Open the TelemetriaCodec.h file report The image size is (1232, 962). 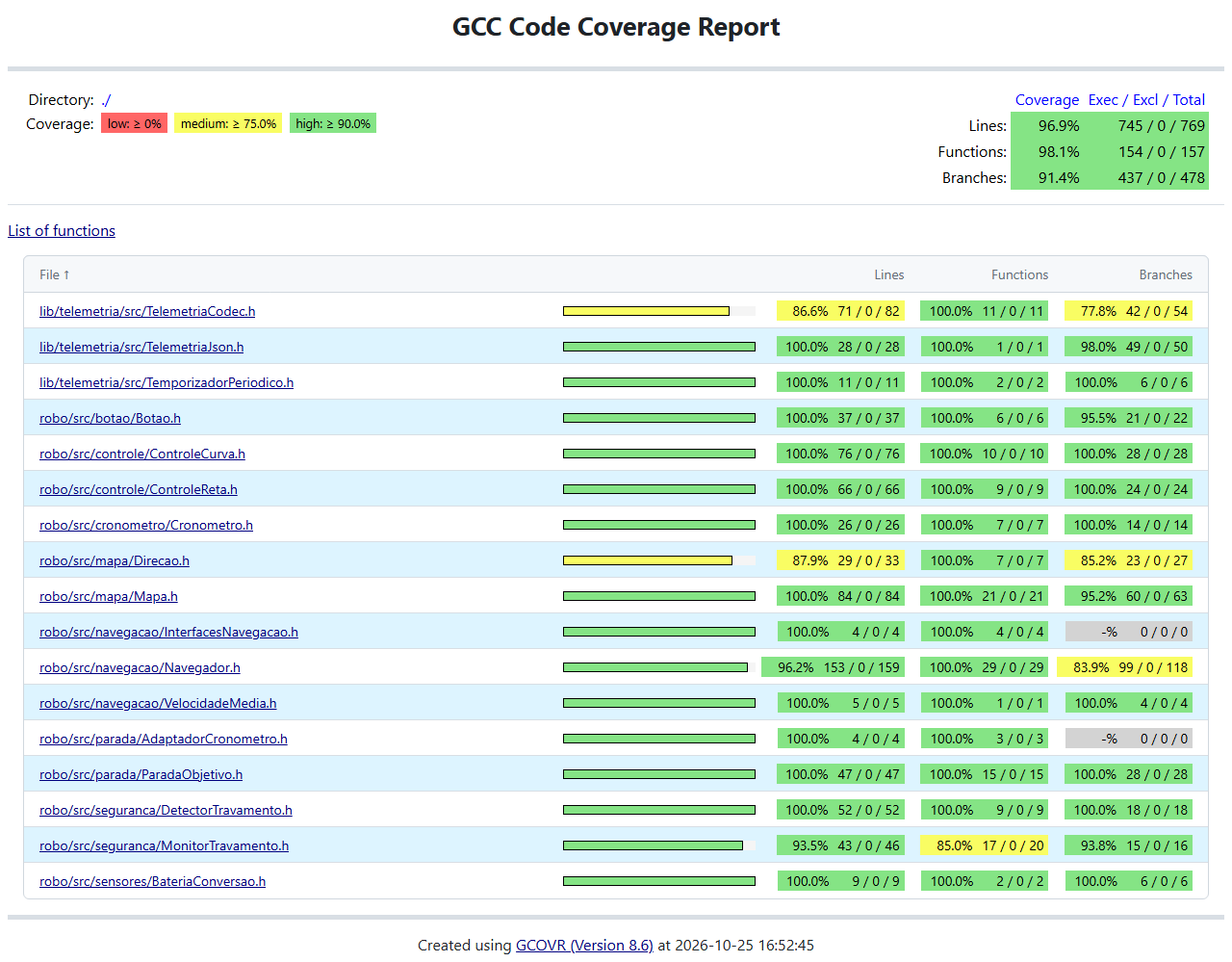click(x=147, y=312)
